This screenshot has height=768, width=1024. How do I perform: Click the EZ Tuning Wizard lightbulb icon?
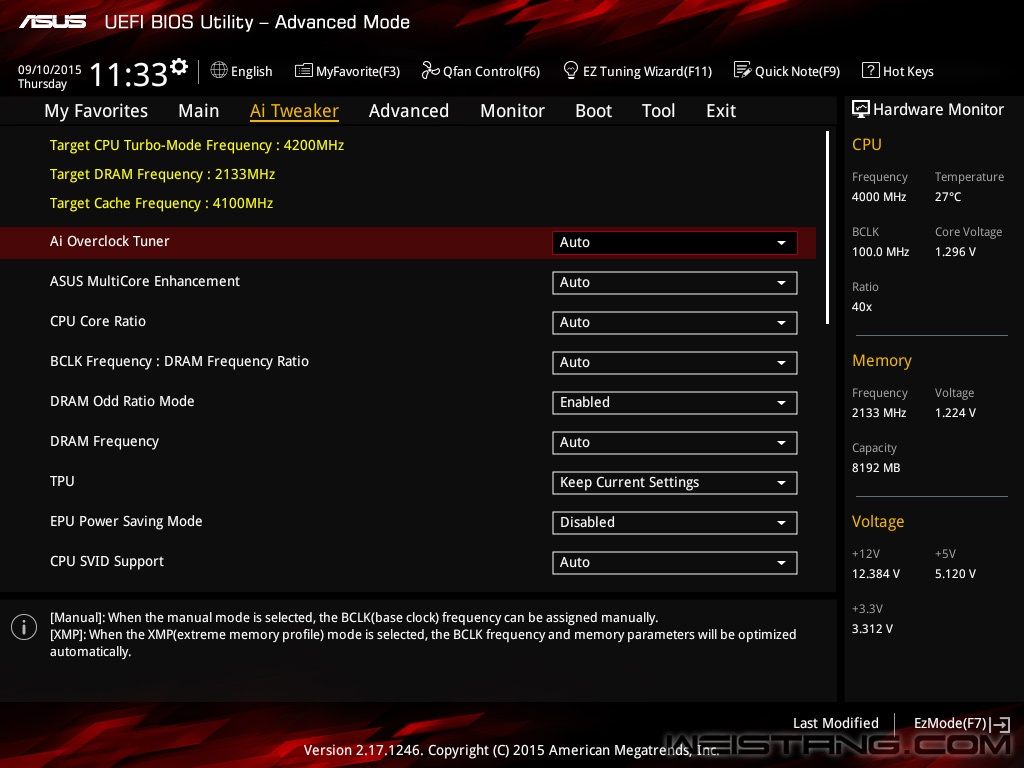coord(571,70)
